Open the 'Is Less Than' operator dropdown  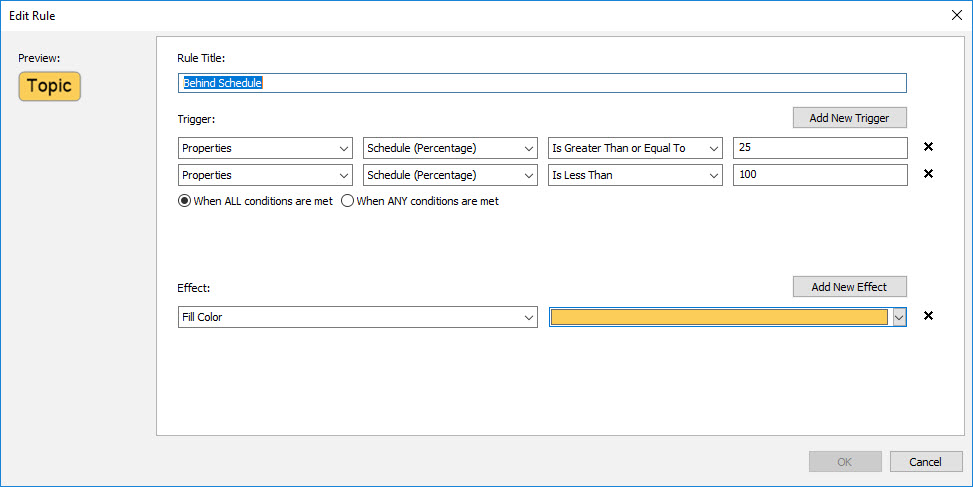click(x=635, y=175)
